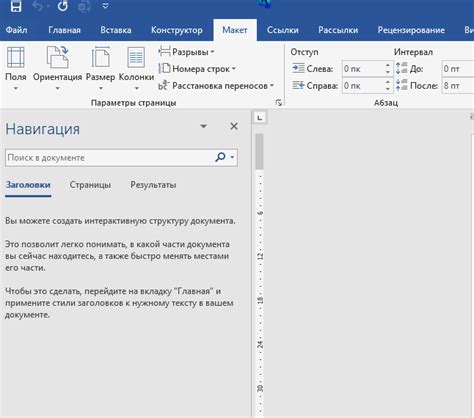The height and width of the screenshot is (418, 474).
Task: Switch to the Вставка tab
Action: pos(116,30)
